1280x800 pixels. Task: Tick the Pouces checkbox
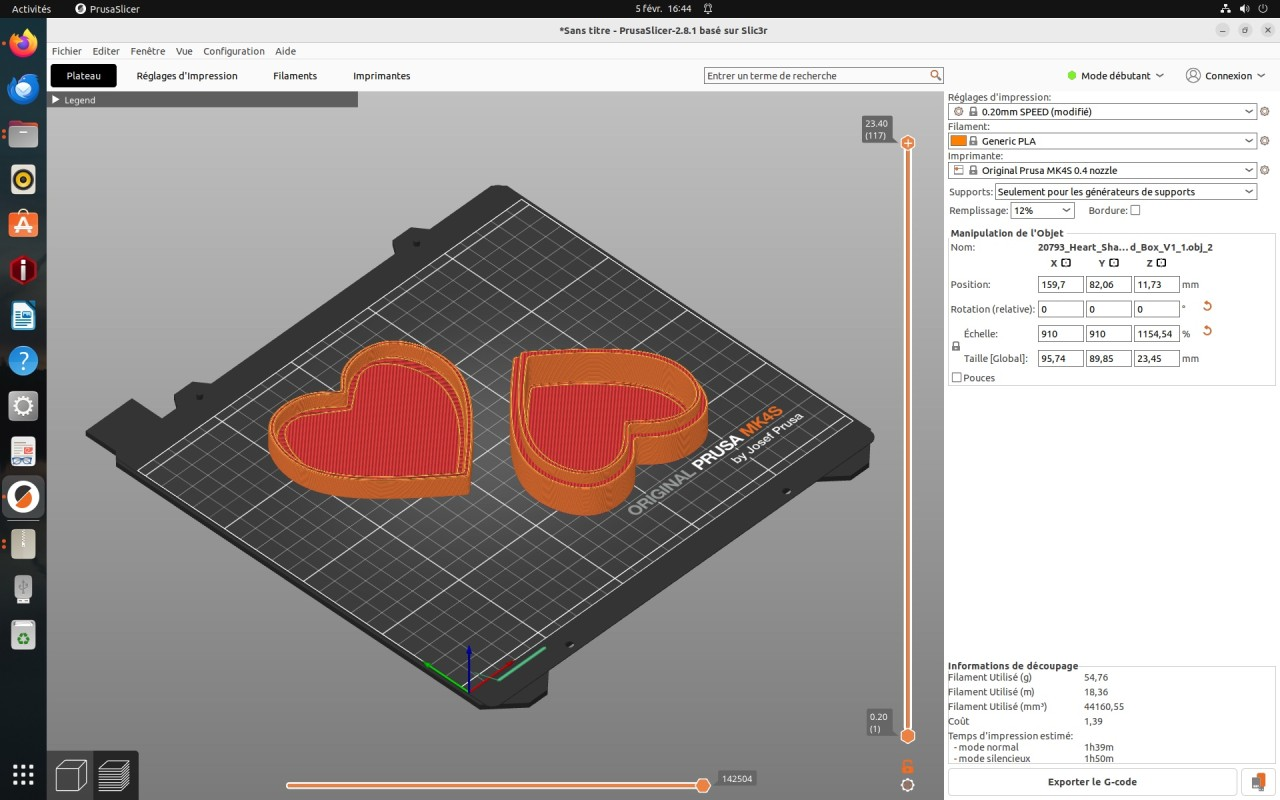(x=957, y=378)
